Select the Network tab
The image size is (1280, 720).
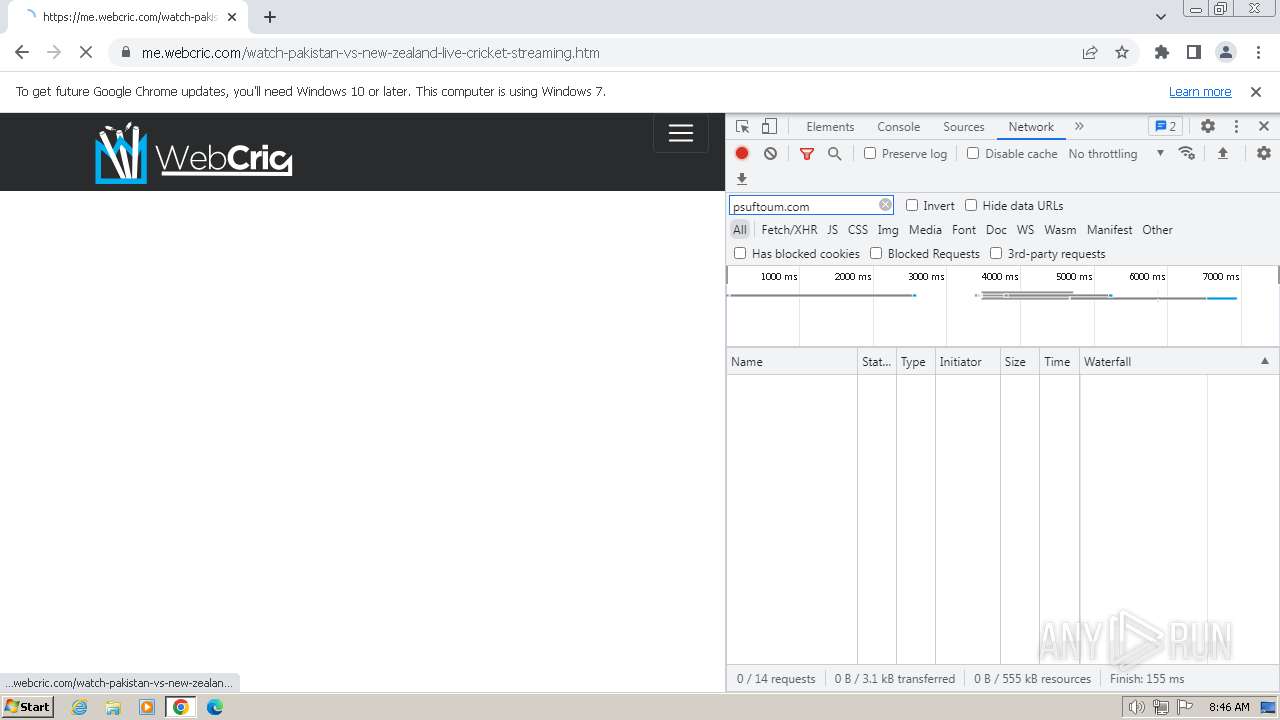(1031, 127)
